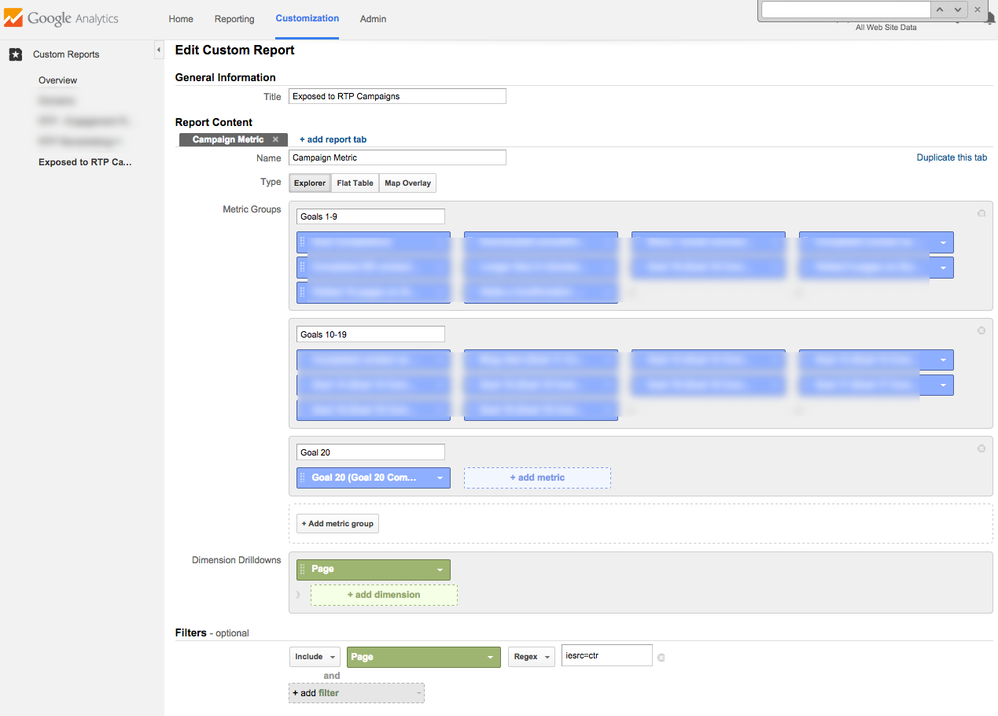Viewport: 998px width, 716px height.
Task: Click the Add metric group button
Action: (338, 523)
